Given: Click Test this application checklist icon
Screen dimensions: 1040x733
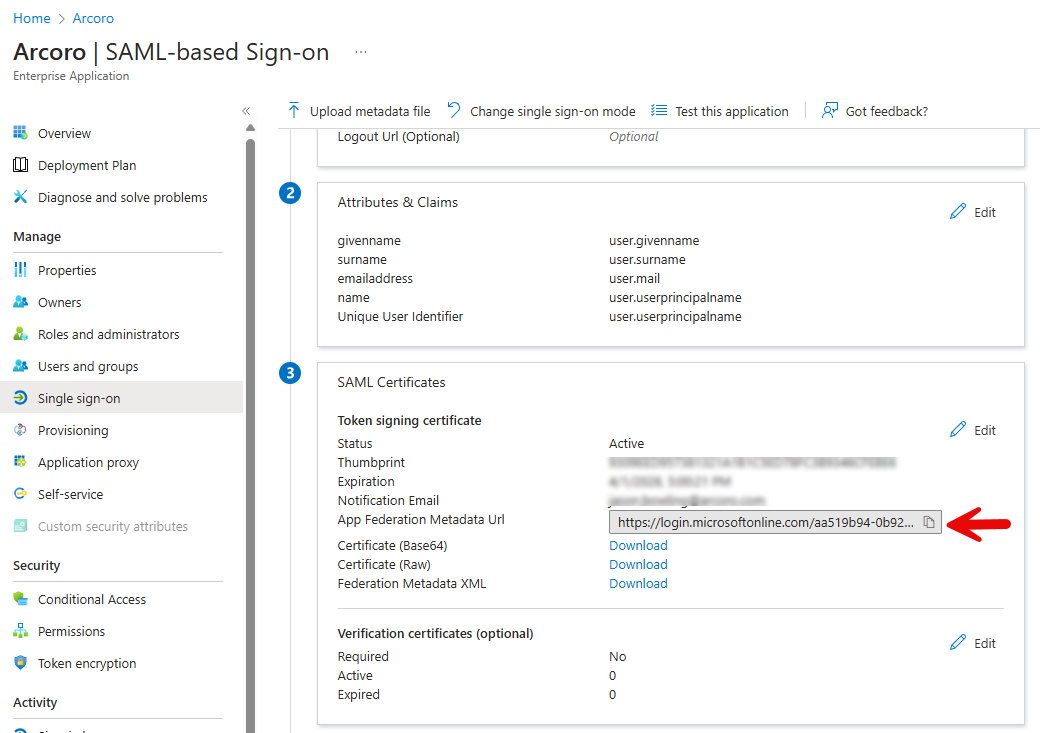Looking at the screenshot, I should pos(659,110).
